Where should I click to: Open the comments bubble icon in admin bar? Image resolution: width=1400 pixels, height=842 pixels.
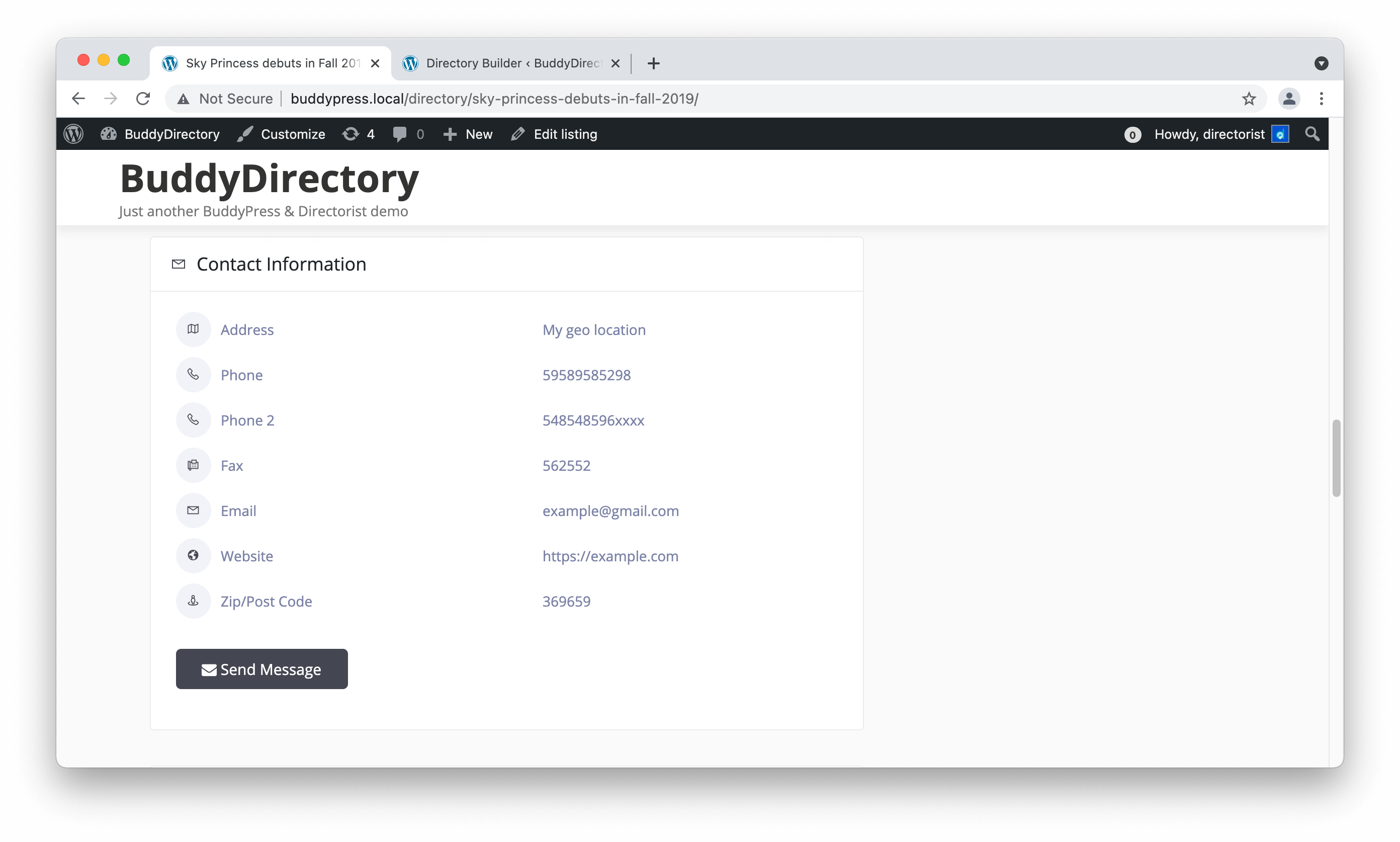coord(400,134)
